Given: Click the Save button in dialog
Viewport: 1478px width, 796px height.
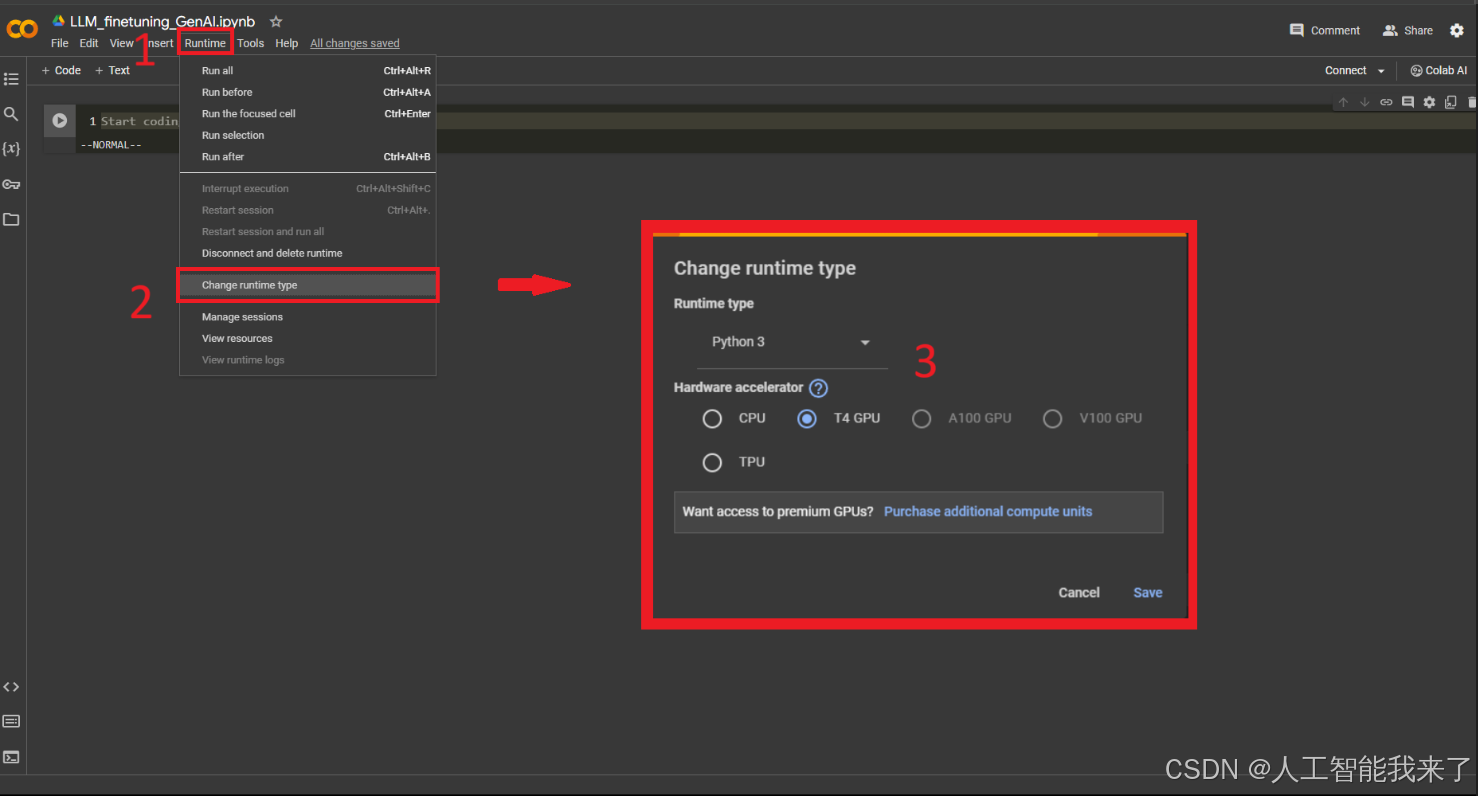Looking at the screenshot, I should click(1147, 593).
